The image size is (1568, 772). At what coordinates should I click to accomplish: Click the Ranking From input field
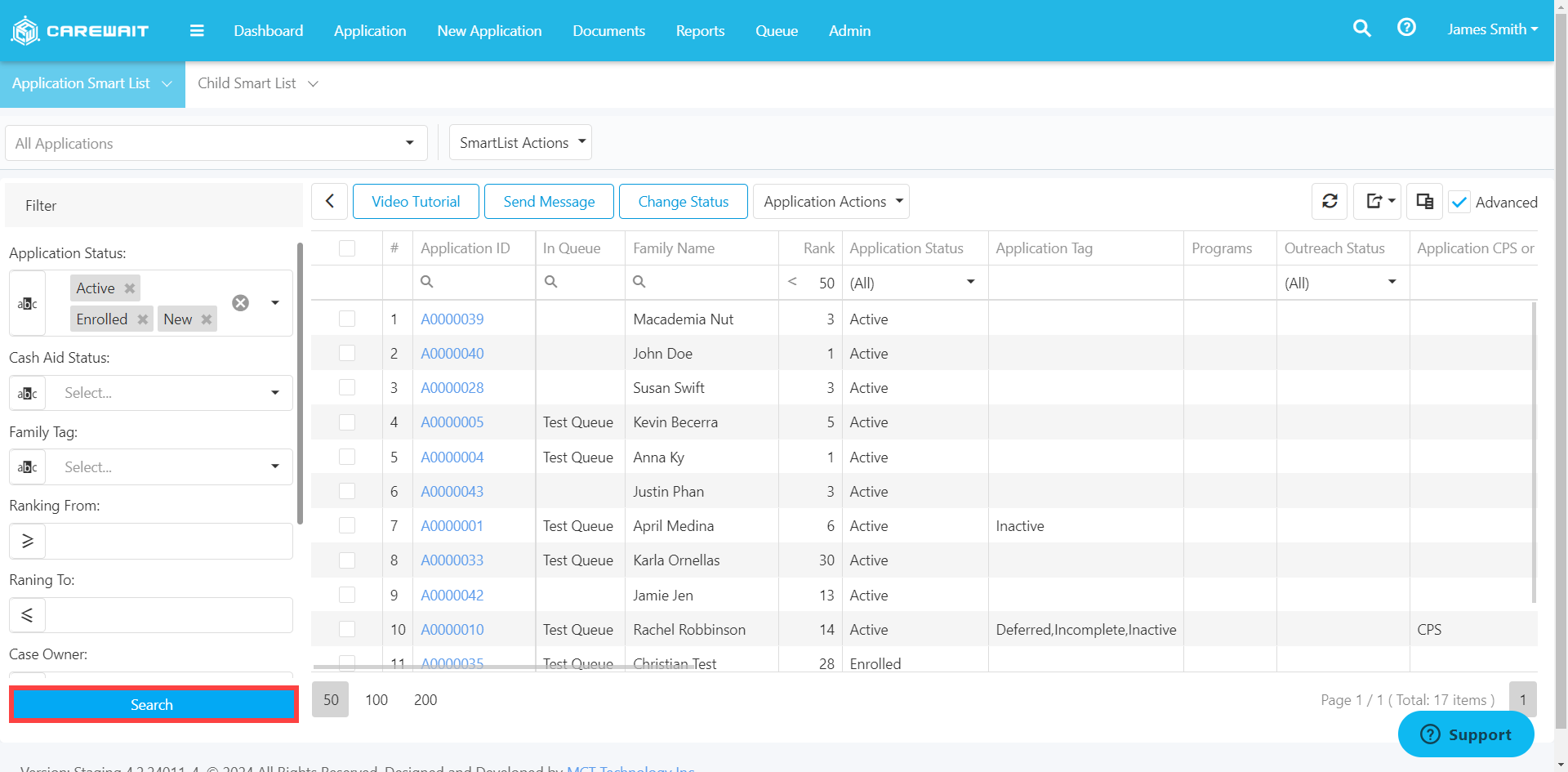coord(169,541)
